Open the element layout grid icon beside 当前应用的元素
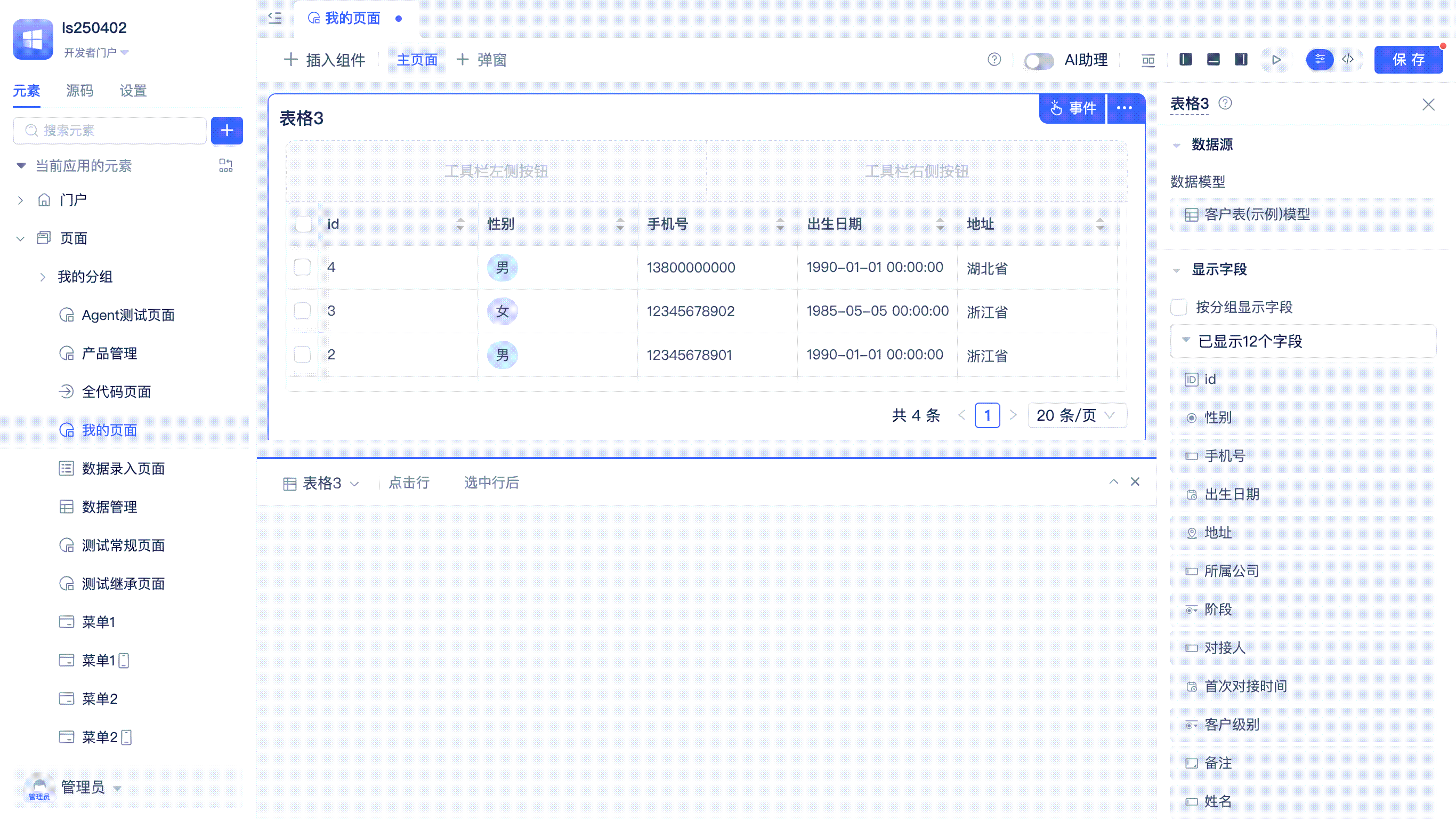Viewport: 1456px width, 819px height. [x=225, y=165]
